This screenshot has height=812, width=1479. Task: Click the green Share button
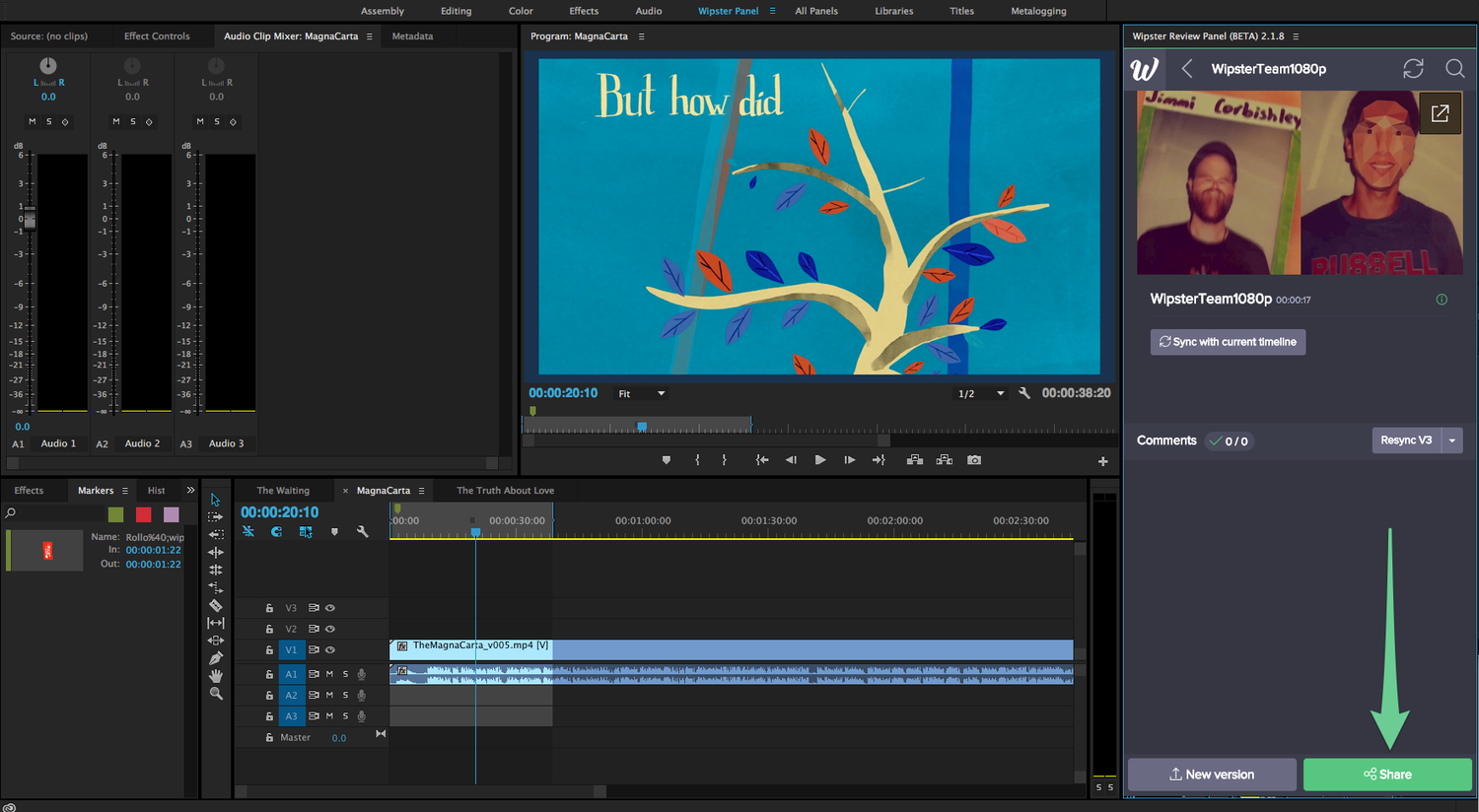[x=1387, y=775]
